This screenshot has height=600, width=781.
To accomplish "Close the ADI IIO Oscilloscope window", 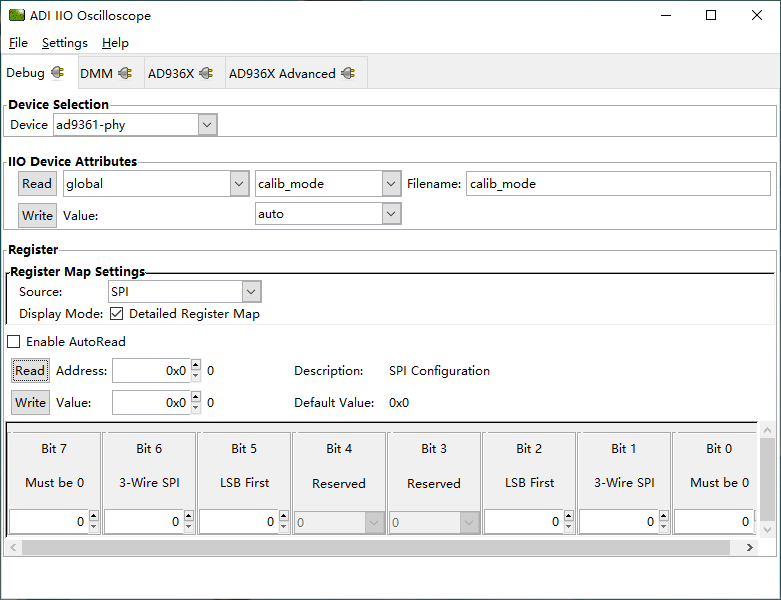I will [x=757, y=15].
